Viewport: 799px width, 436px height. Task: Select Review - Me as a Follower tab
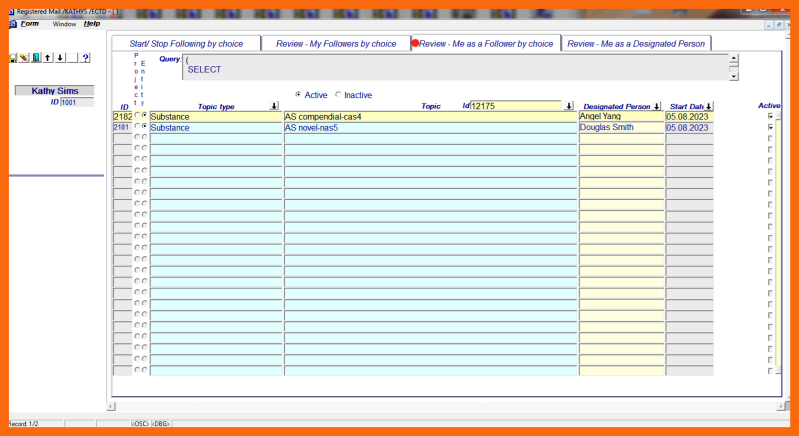[x=486, y=44]
